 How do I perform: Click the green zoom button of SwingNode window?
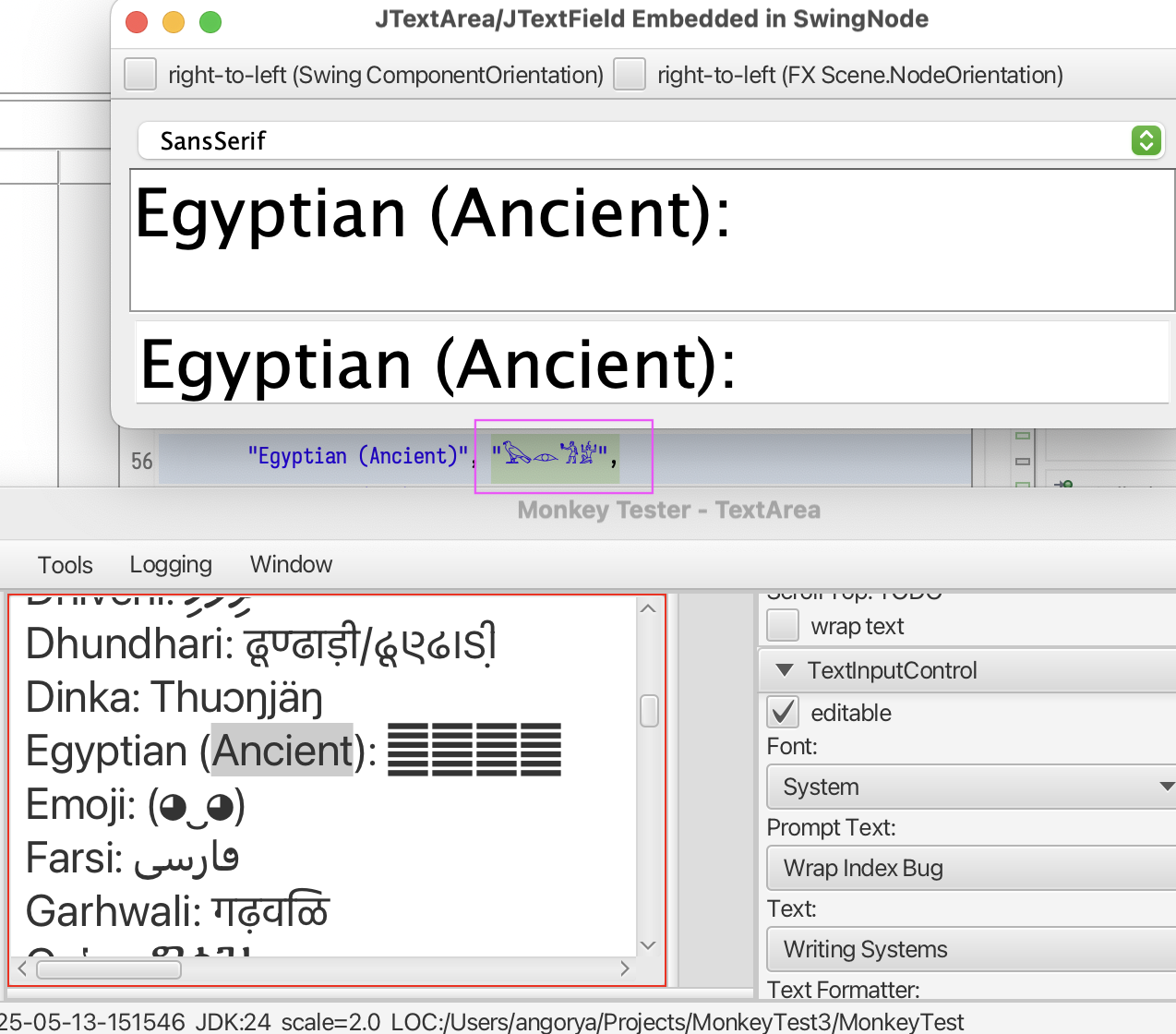pos(210,21)
